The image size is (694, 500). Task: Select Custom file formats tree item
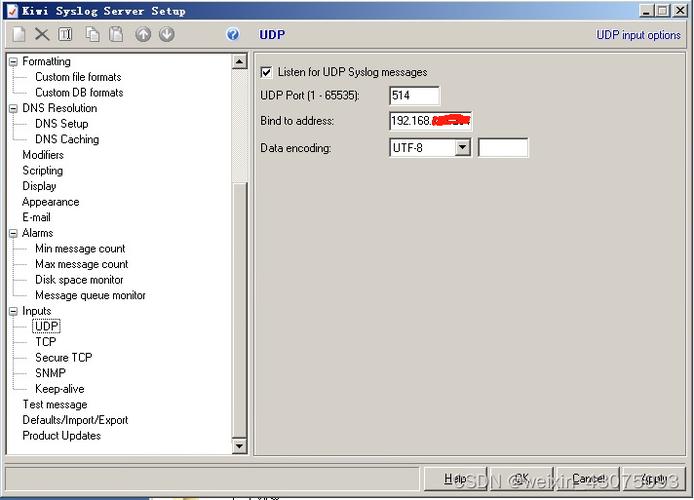click(x=78, y=77)
